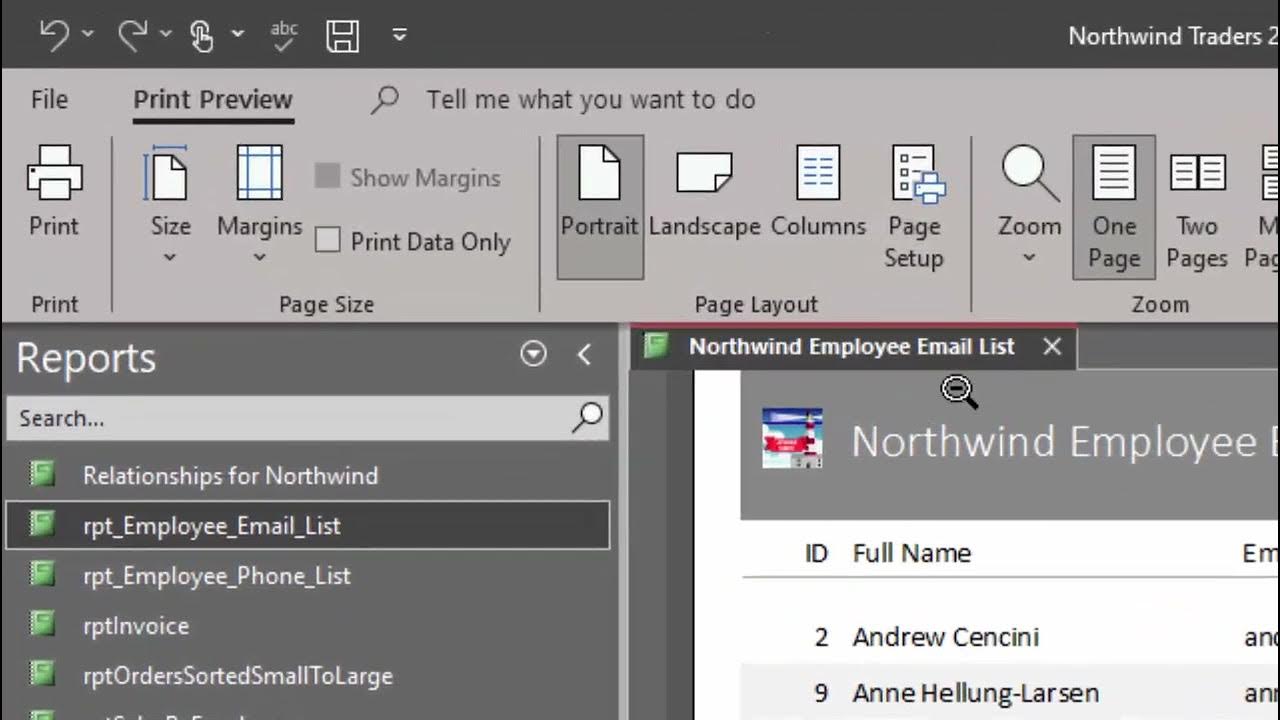
Task: Click the report icon beside rpt_Employee_Email_List
Action: [42, 524]
